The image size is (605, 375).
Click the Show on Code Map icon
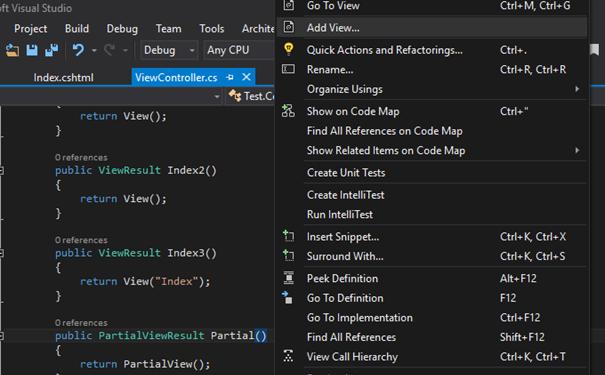pyautogui.click(x=288, y=111)
